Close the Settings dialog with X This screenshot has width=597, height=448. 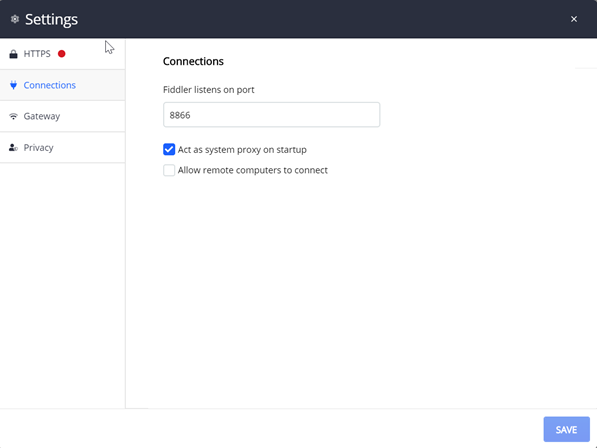[574, 19]
